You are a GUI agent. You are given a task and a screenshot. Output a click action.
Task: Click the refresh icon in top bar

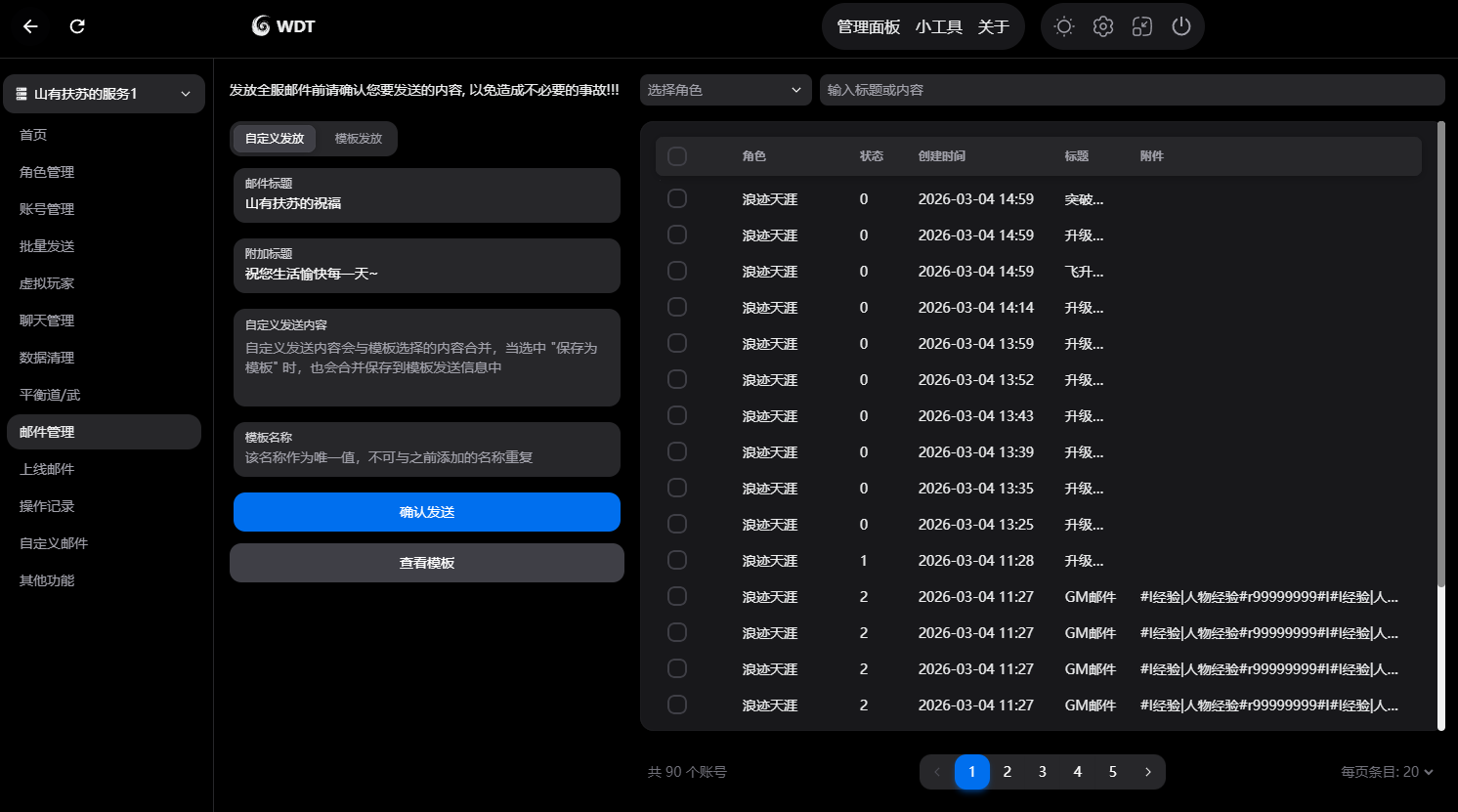coord(77,26)
